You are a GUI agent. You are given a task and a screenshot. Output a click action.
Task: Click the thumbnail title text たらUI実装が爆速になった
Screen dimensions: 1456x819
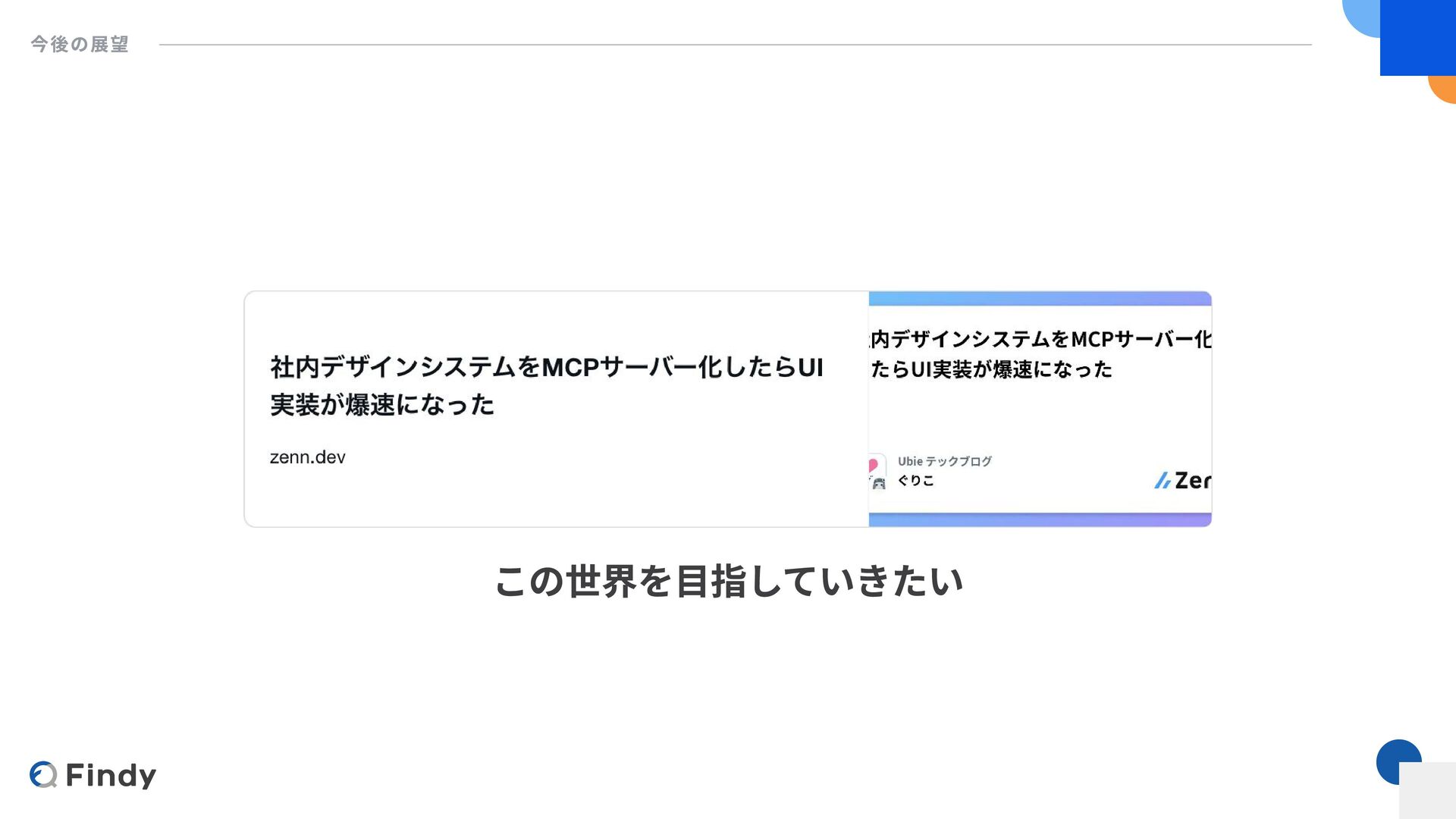991,369
